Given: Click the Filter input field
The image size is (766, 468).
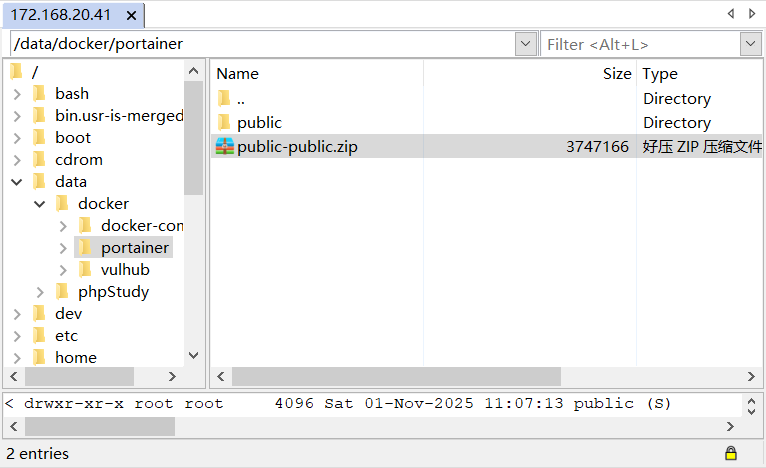Looking at the screenshot, I should coord(640,44).
